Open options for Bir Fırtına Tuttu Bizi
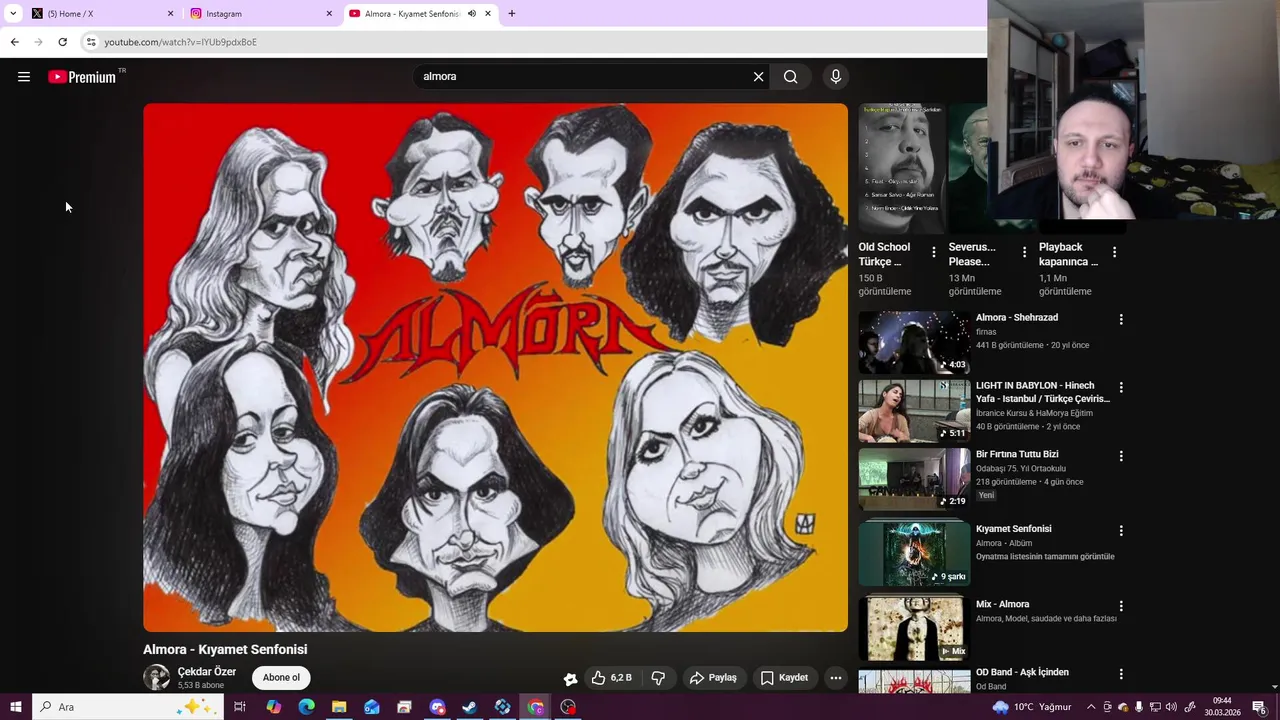The height and width of the screenshot is (720, 1280). click(1121, 456)
